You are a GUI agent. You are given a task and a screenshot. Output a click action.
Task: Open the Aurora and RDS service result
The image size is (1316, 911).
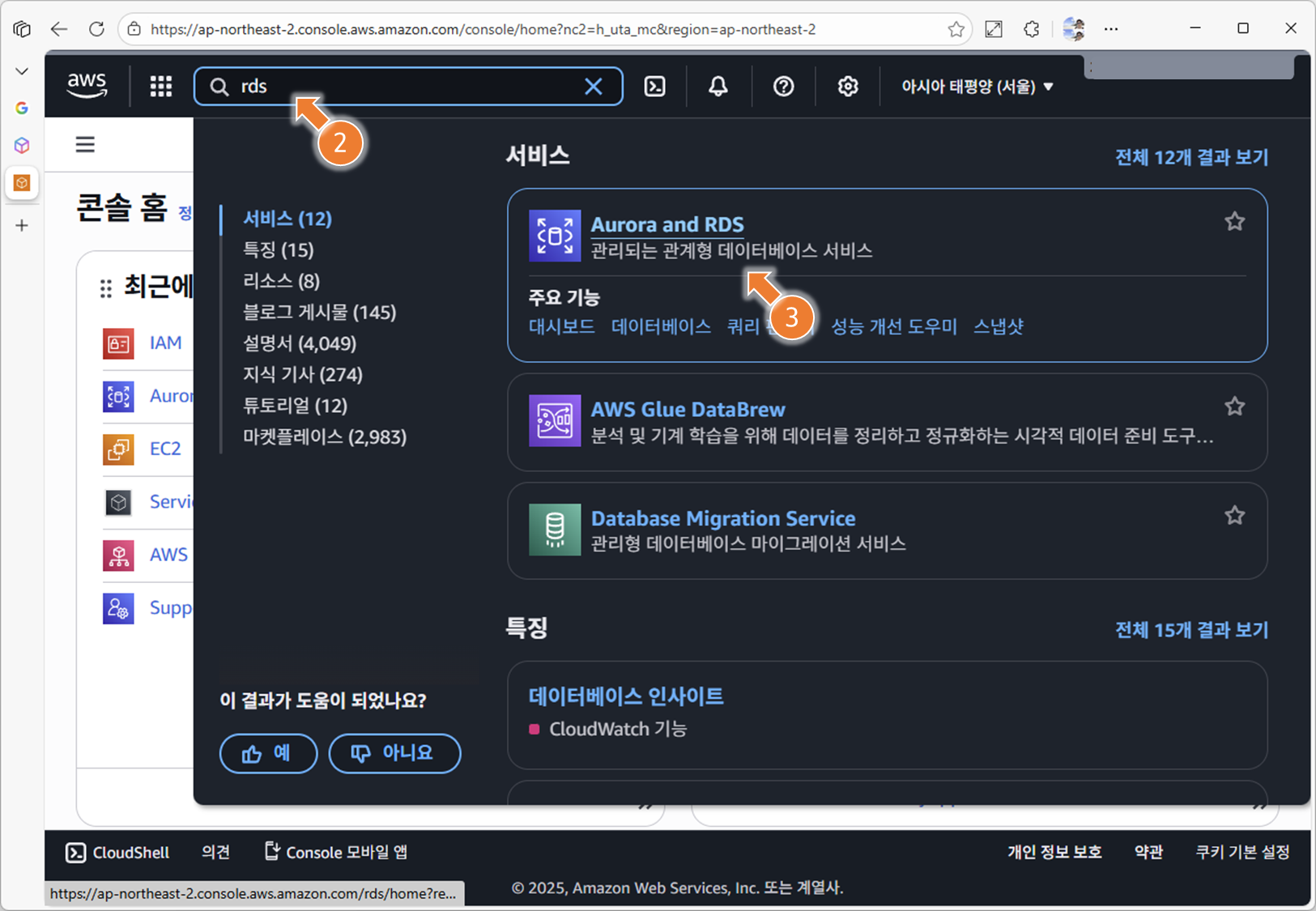667,224
